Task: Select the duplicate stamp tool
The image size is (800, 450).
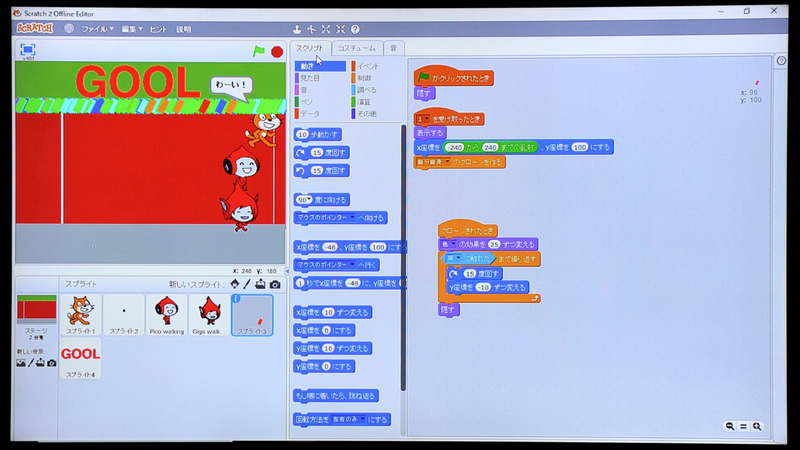Action: [x=296, y=29]
